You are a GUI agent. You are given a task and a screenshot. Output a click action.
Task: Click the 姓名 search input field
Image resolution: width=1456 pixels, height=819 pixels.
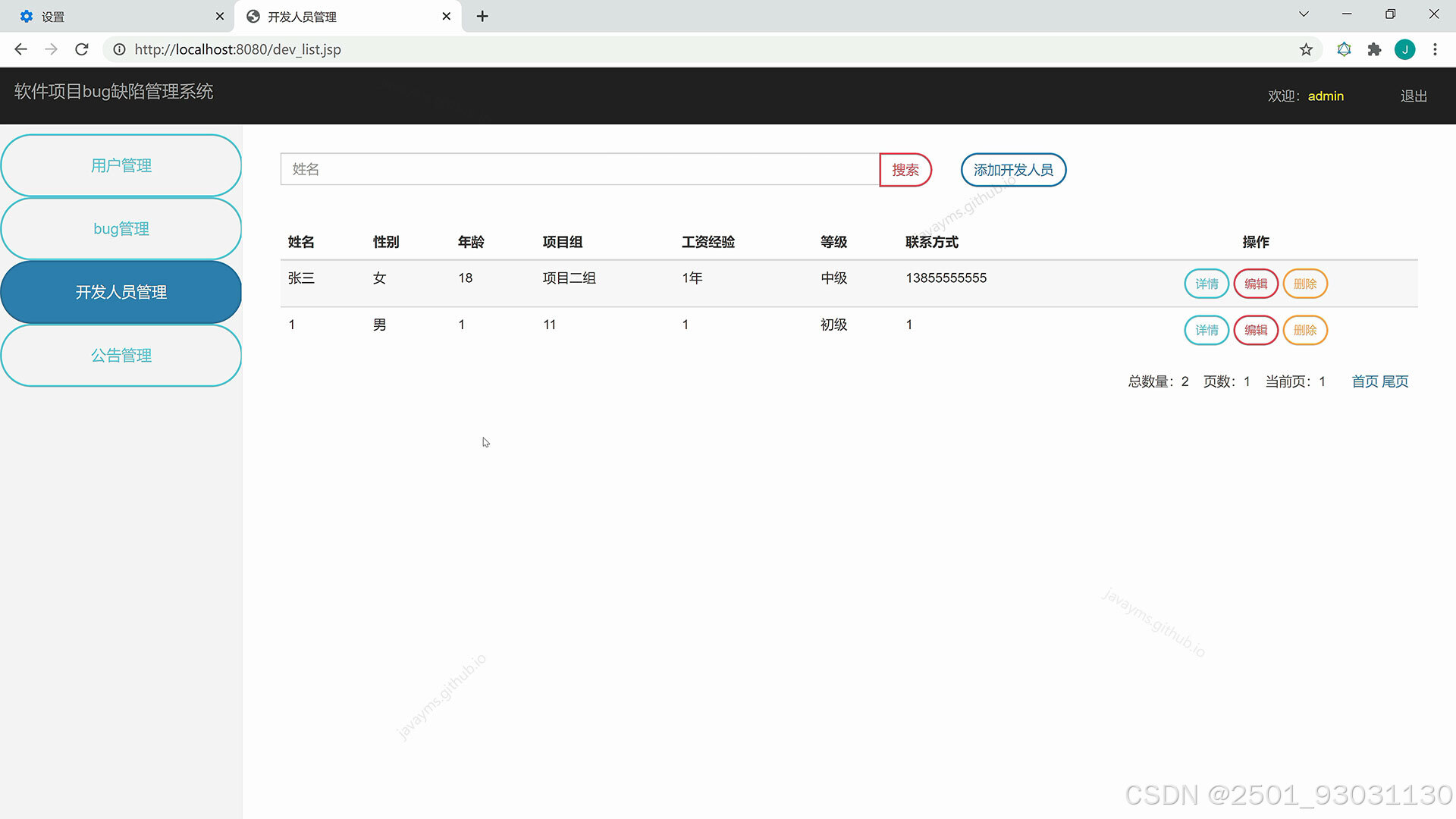coord(580,169)
